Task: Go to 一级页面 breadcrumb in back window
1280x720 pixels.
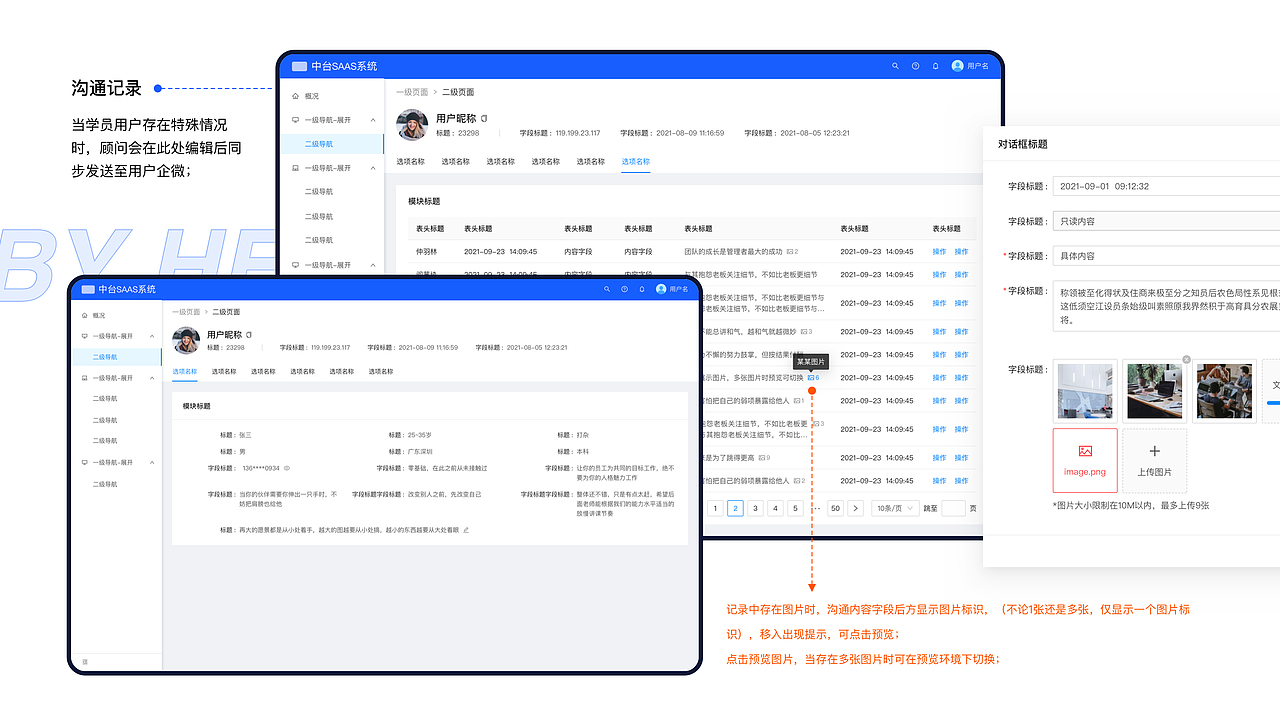Action: click(x=412, y=92)
